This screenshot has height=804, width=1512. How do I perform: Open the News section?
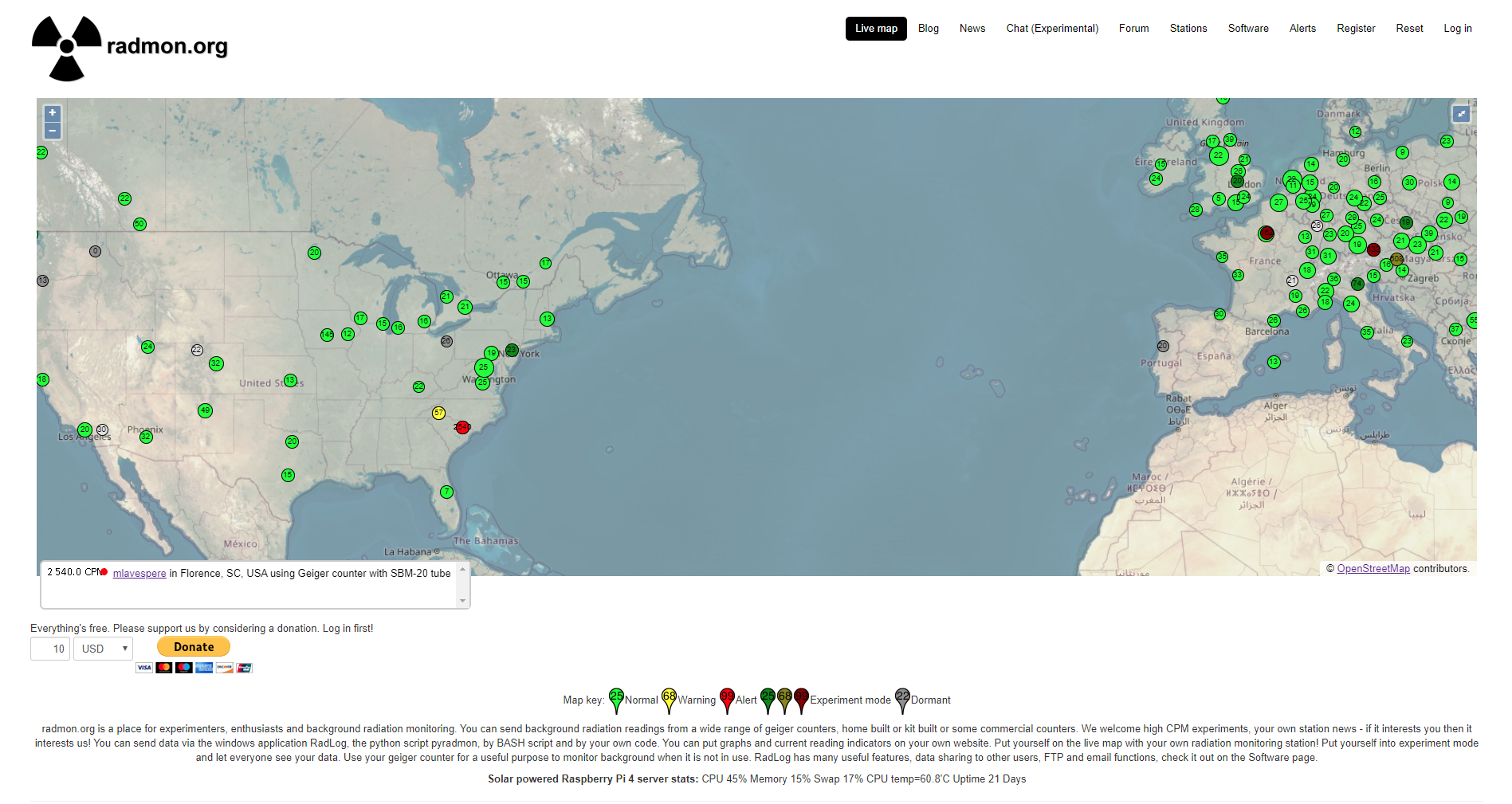[x=972, y=28]
